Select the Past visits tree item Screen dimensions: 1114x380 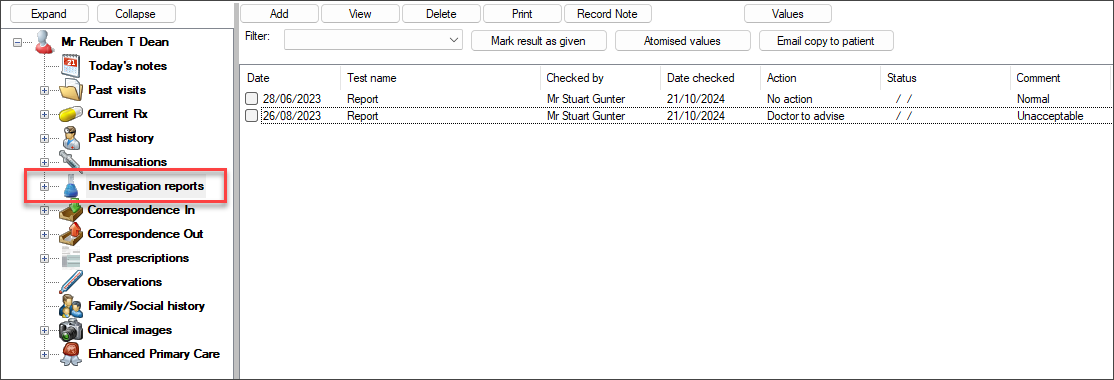point(117,90)
